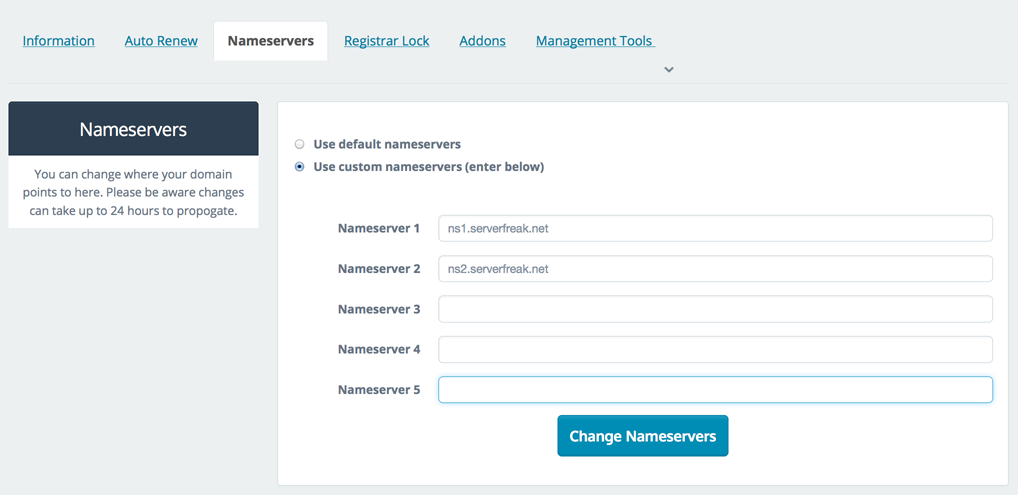
Task: Choose the Use custom nameservers radio button
Action: tap(299, 167)
